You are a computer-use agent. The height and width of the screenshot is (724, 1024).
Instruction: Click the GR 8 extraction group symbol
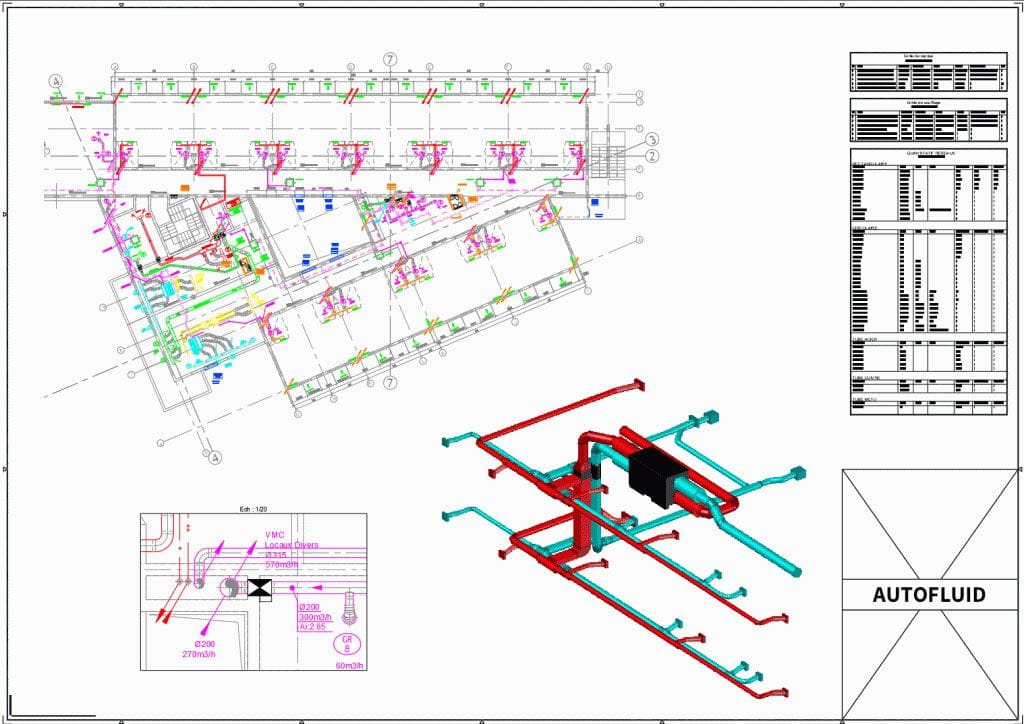coord(346,645)
